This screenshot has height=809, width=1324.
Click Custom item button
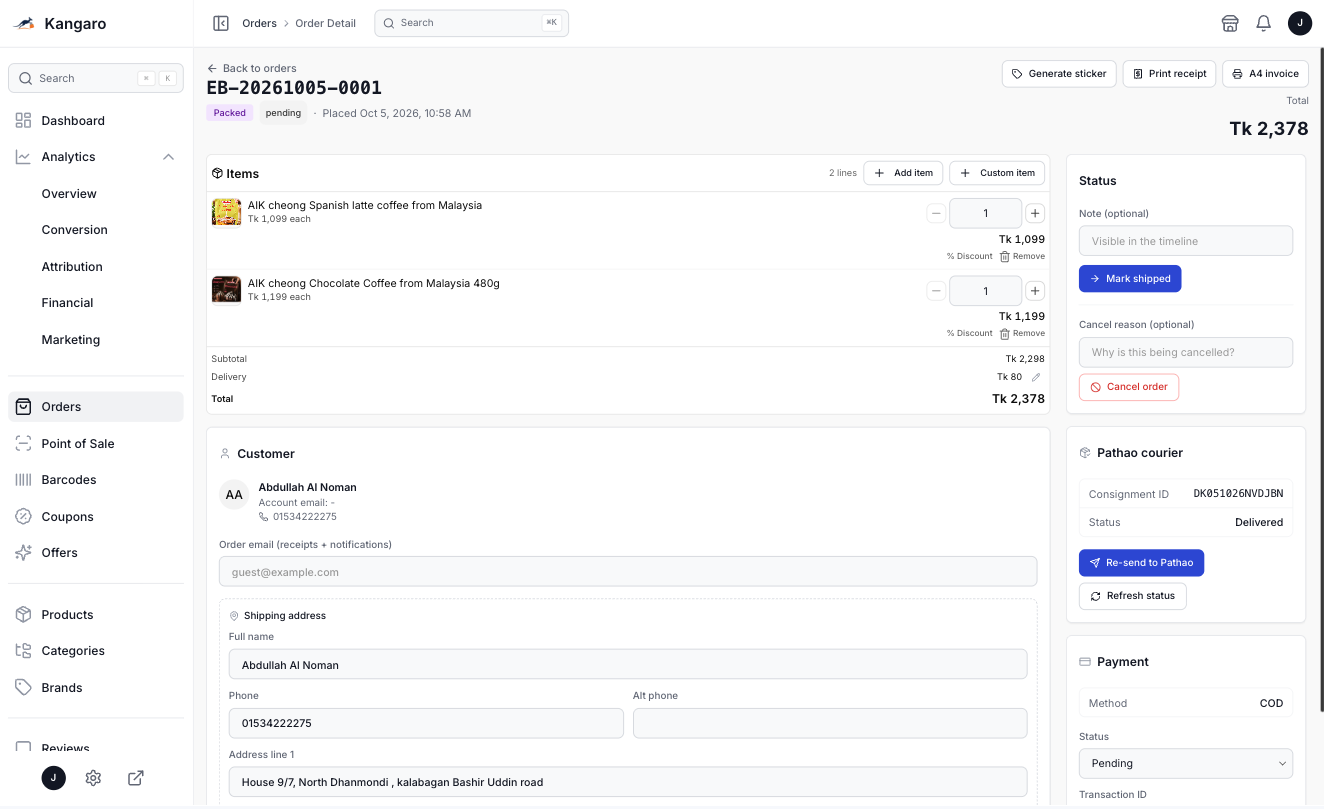tap(997, 173)
